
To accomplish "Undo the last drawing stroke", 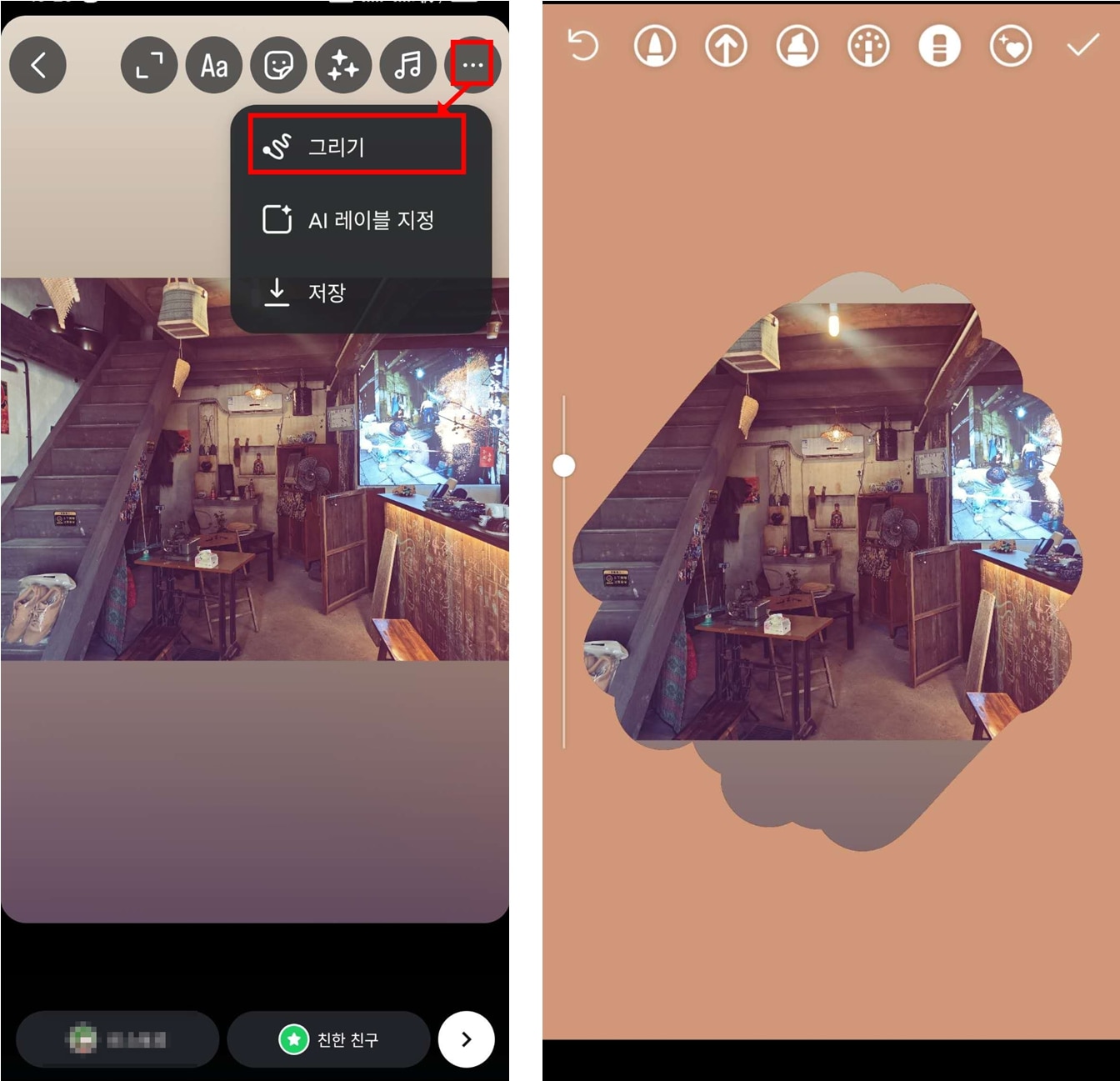I will click(583, 46).
